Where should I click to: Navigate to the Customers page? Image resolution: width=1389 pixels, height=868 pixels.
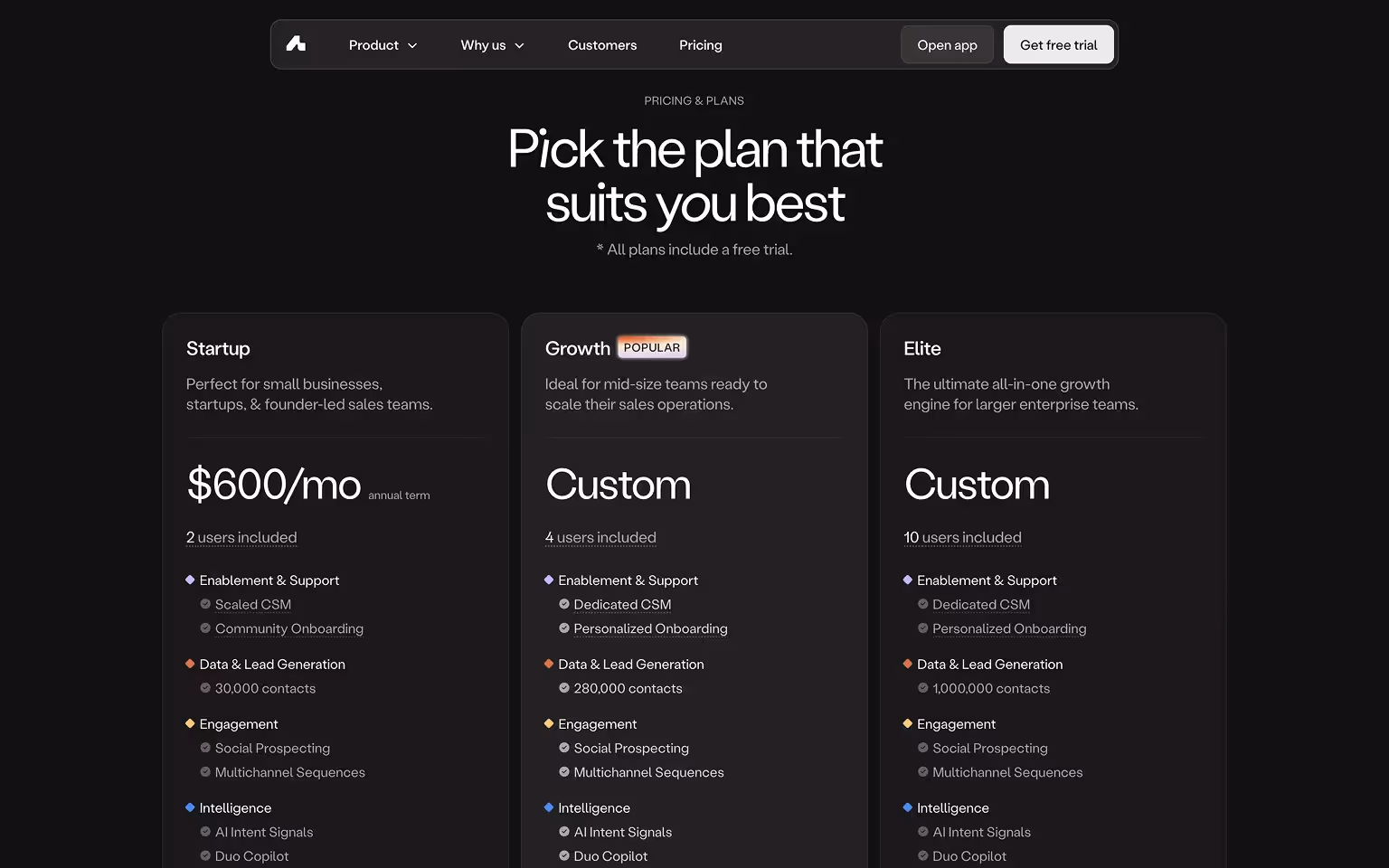(x=602, y=44)
